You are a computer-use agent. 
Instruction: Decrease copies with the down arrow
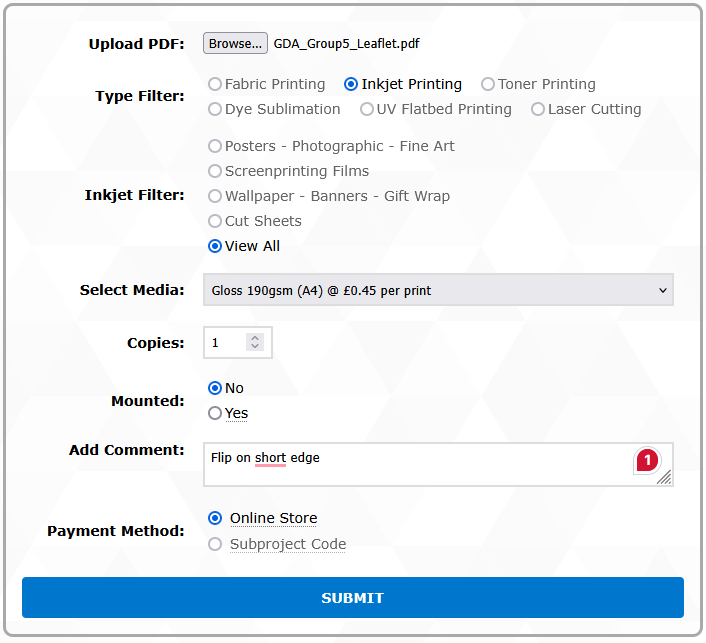coord(255,348)
